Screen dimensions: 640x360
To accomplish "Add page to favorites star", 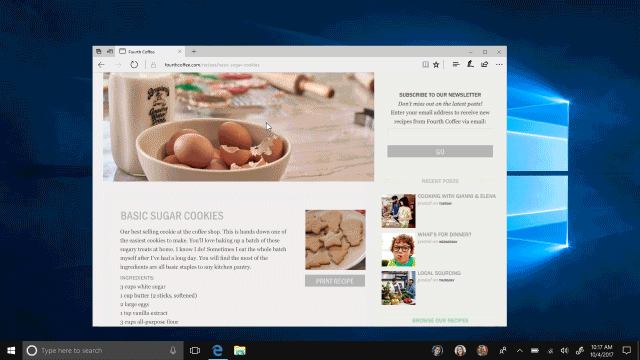I will (x=436, y=64).
